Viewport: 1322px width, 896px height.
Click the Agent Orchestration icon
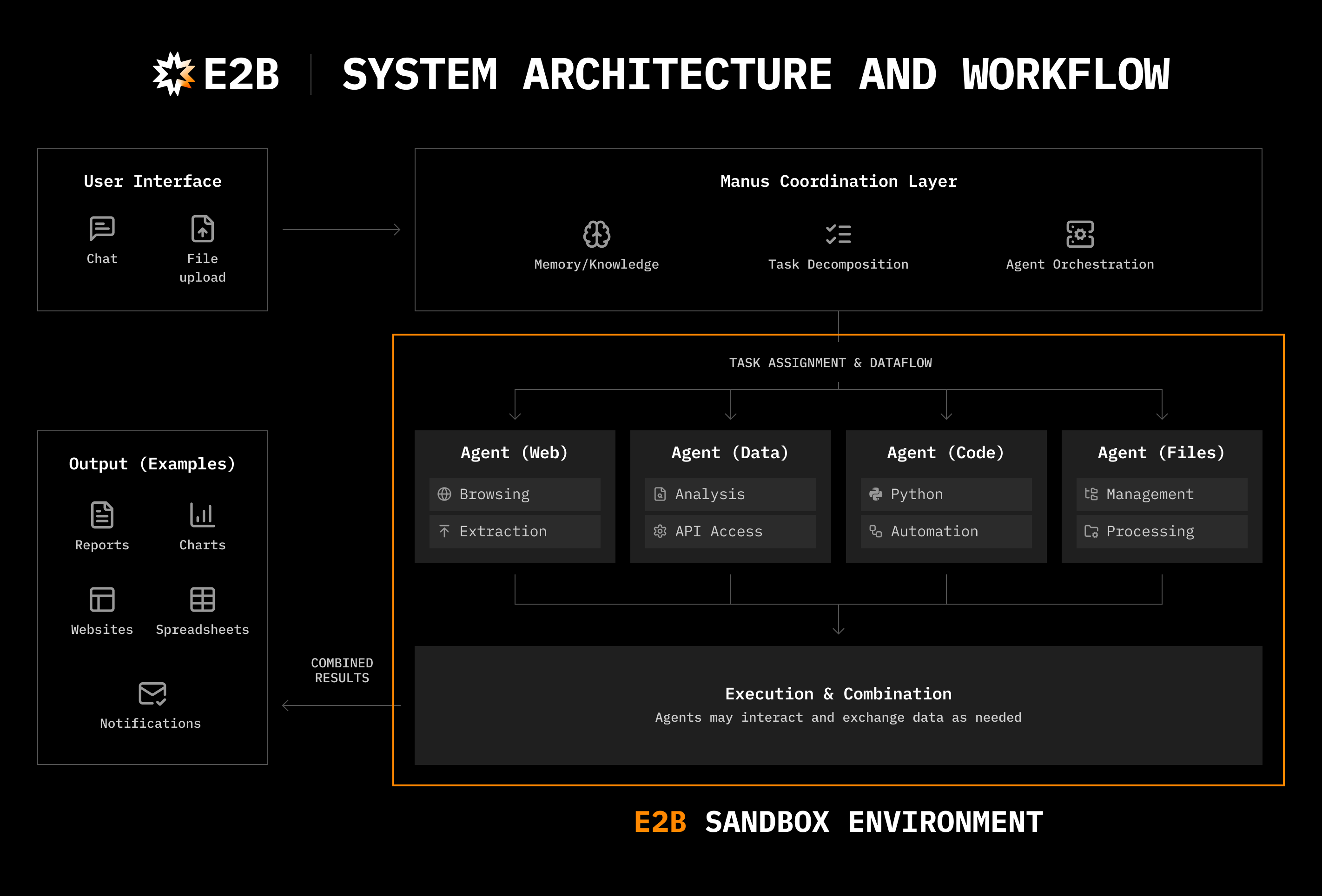coord(1079,234)
